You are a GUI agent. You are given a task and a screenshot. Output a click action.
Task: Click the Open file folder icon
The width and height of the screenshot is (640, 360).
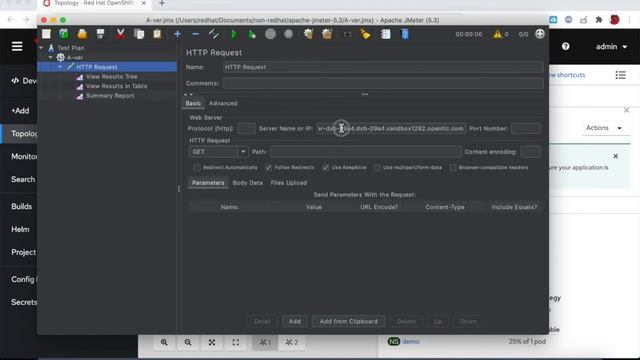[x=82, y=34]
